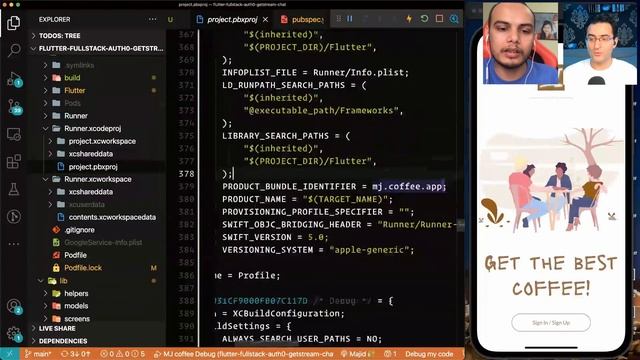The height and width of the screenshot is (360, 640).
Task: Collapse the FLUTTER-FULLSTACK project root
Action: [97, 49]
